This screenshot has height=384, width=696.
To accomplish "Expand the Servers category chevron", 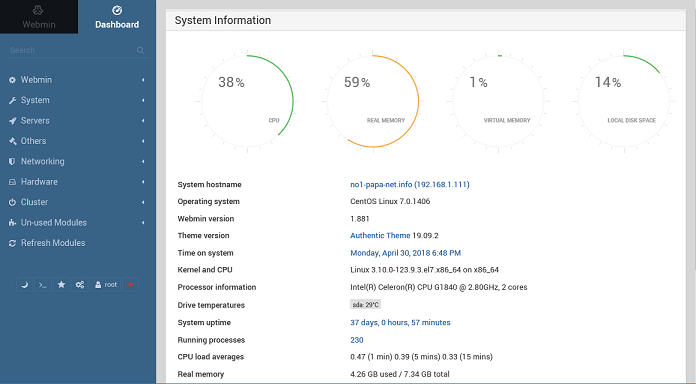I will coord(143,121).
